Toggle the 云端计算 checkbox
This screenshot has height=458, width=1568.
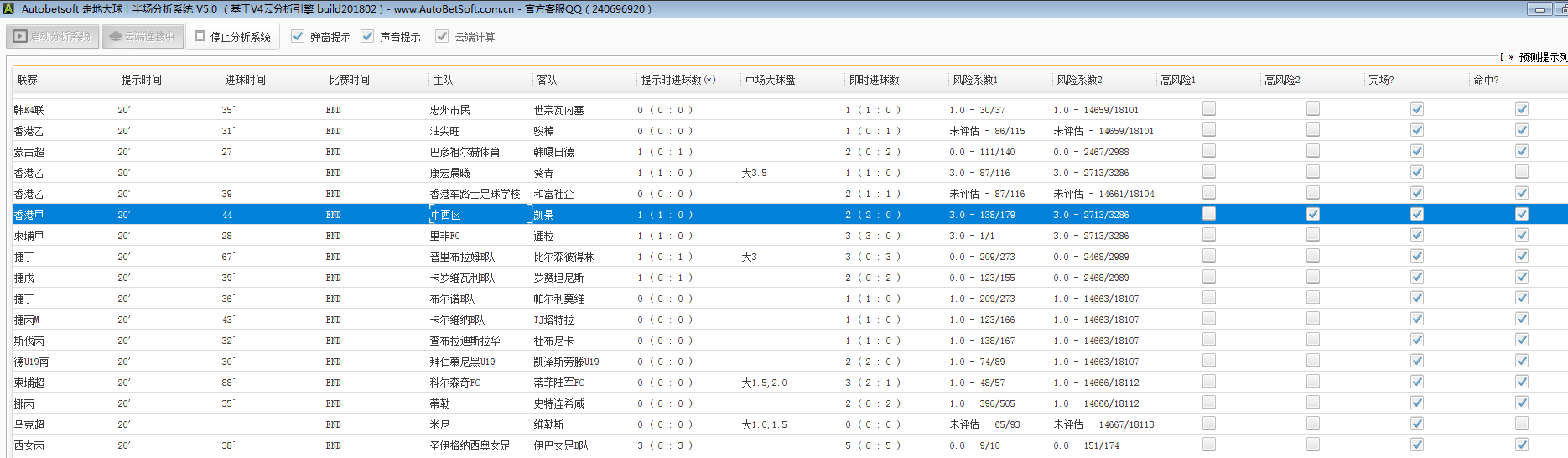(442, 37)
